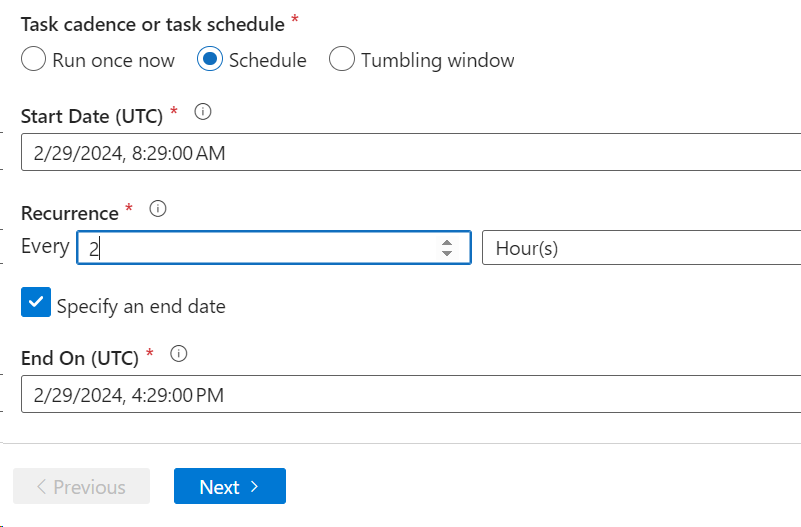Choose the Schedule radio option
The width and height of the screenshot is (801, 527).
click(x=210, y=60)
